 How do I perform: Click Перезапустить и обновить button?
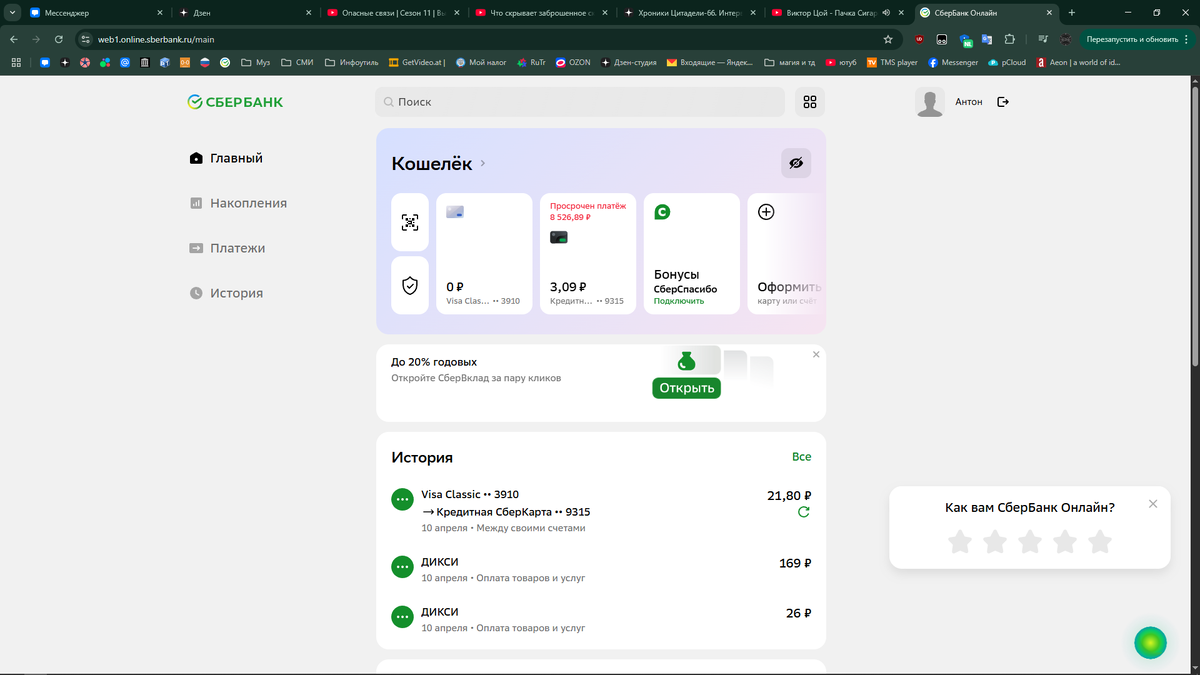pyautogui.click(x=1138, y=39)
